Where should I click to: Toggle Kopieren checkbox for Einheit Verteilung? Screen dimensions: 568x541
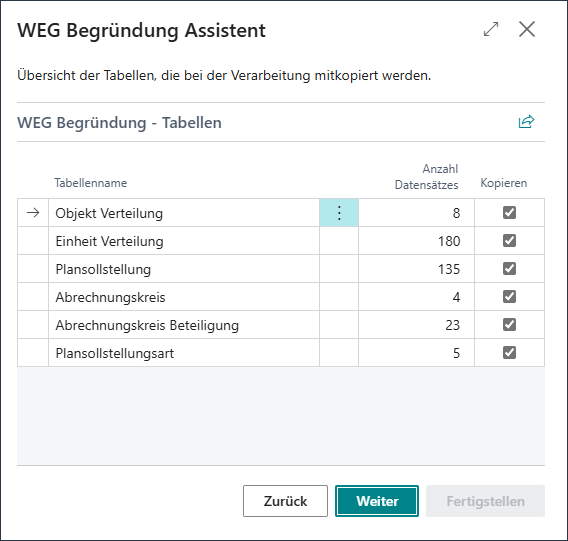[509, 241]
